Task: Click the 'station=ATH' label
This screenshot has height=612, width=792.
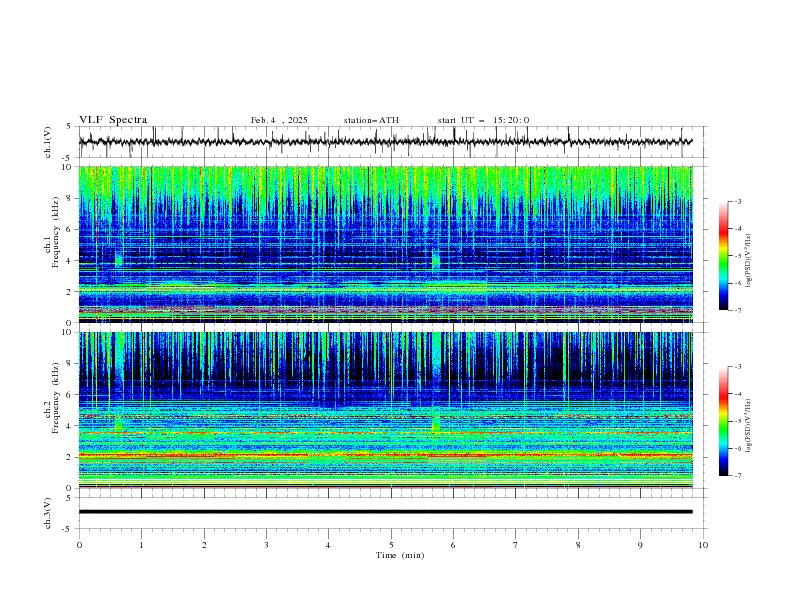Action: pyautogui.click(x=371, y=120)
